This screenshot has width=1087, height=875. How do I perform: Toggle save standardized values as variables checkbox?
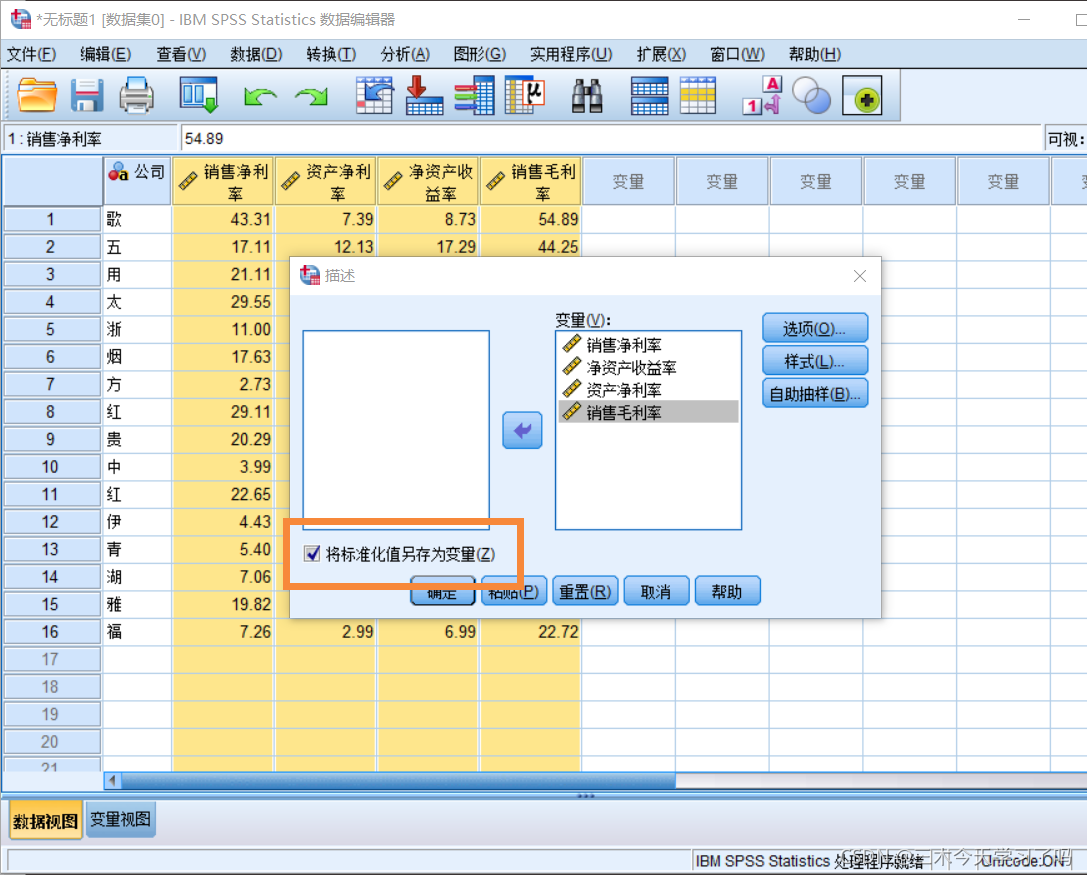(312, 553)
